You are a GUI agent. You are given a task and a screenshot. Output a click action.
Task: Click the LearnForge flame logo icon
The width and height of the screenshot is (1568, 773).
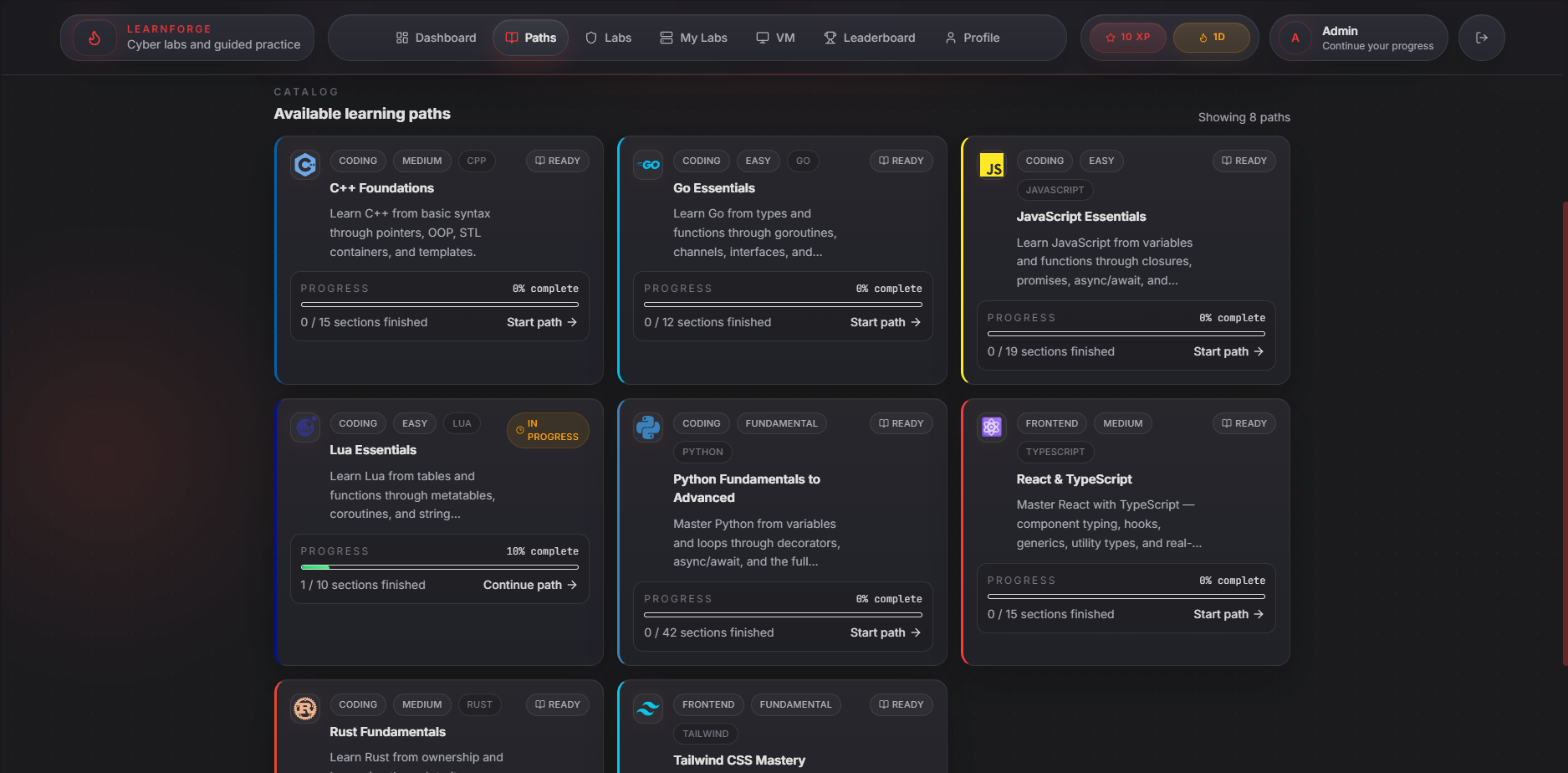94,38
